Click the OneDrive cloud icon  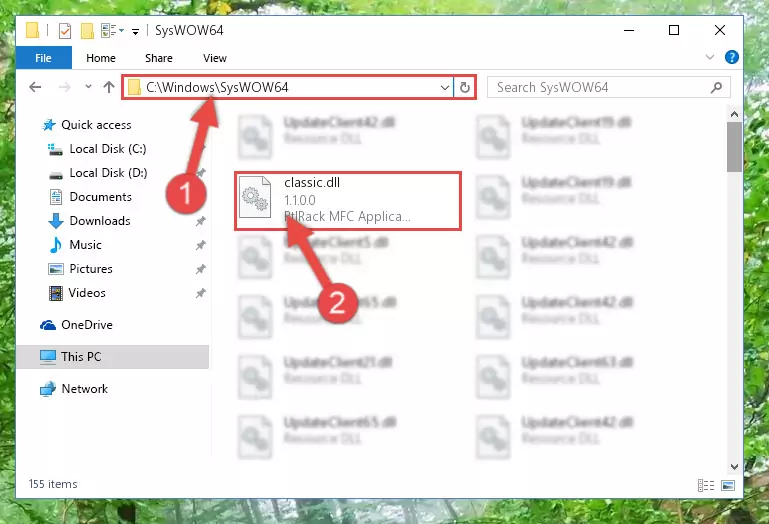click(x=48, y=325)
